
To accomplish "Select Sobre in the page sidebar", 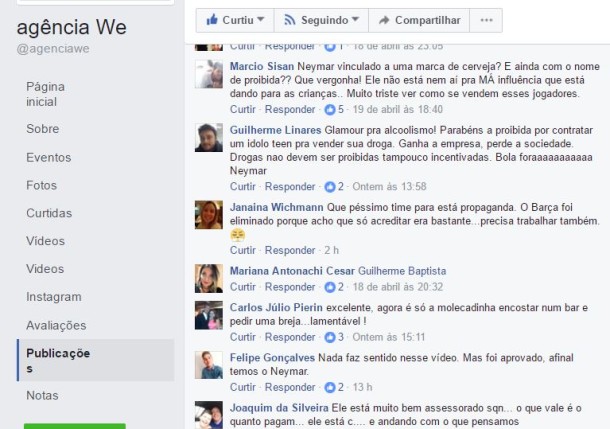I will [43, 129].
